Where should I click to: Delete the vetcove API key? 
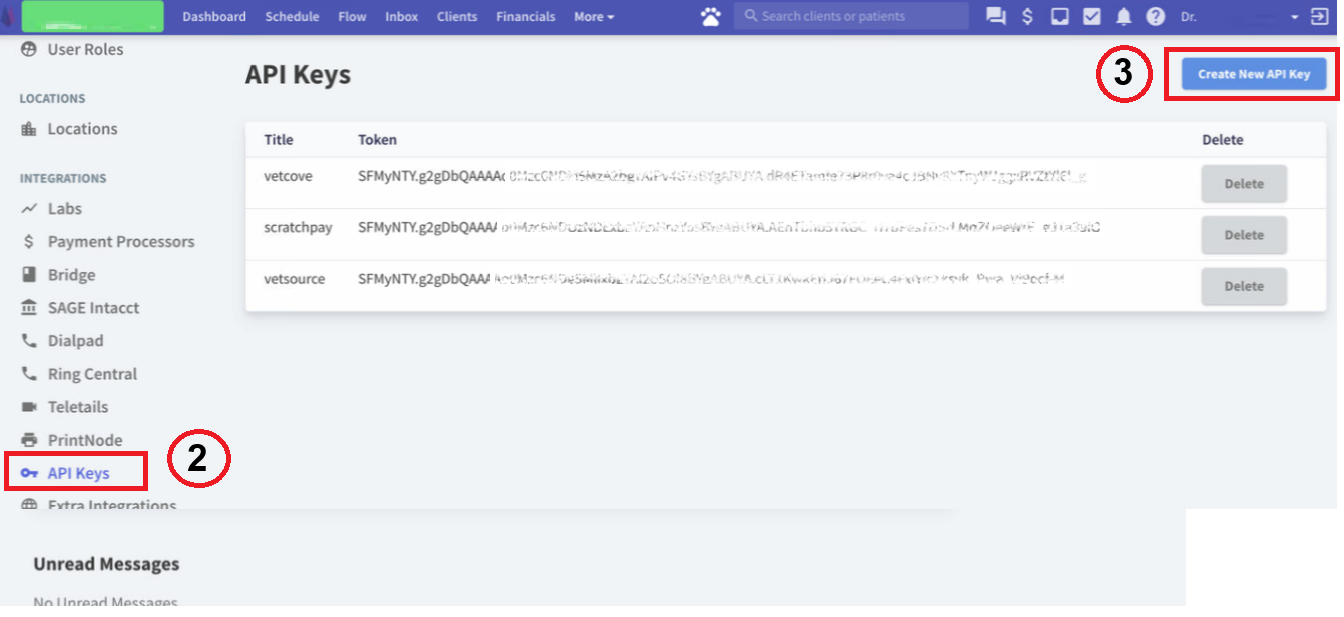[x=1244, y=184]
